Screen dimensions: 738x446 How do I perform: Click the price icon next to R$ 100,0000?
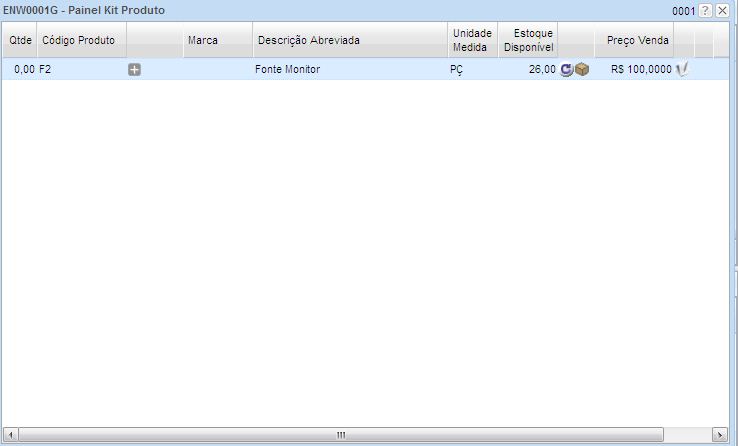tap(682, 70)
